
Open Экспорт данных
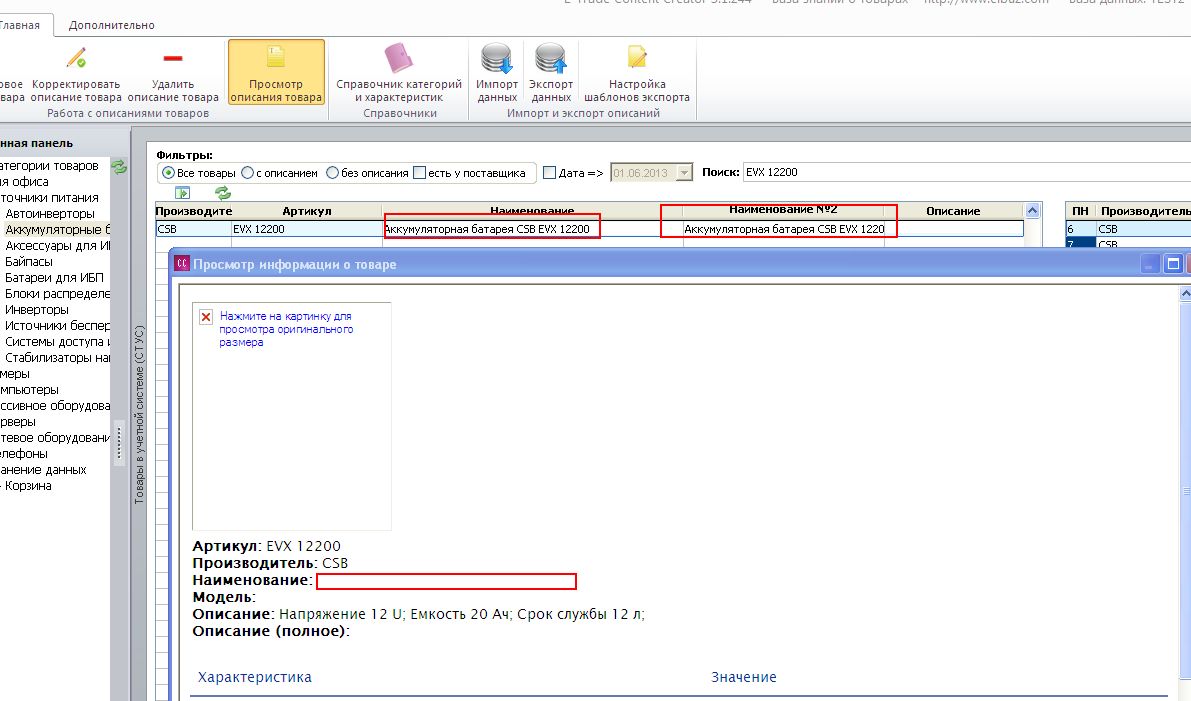coord(551,72)
